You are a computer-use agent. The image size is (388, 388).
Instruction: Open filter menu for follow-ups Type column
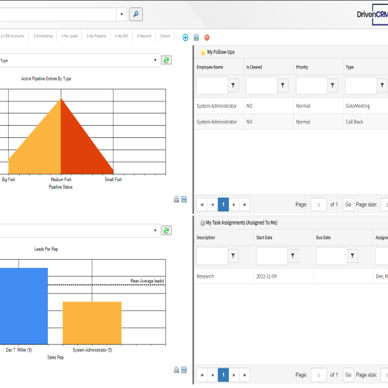pos(382,86)
